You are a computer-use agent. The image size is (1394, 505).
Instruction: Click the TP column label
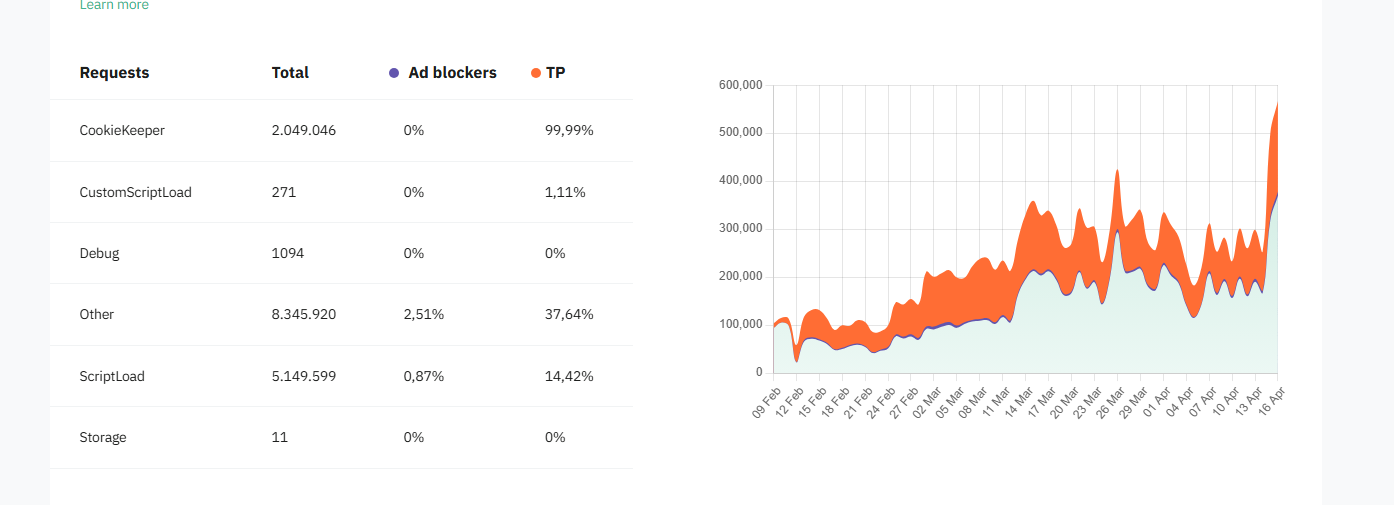556,73
